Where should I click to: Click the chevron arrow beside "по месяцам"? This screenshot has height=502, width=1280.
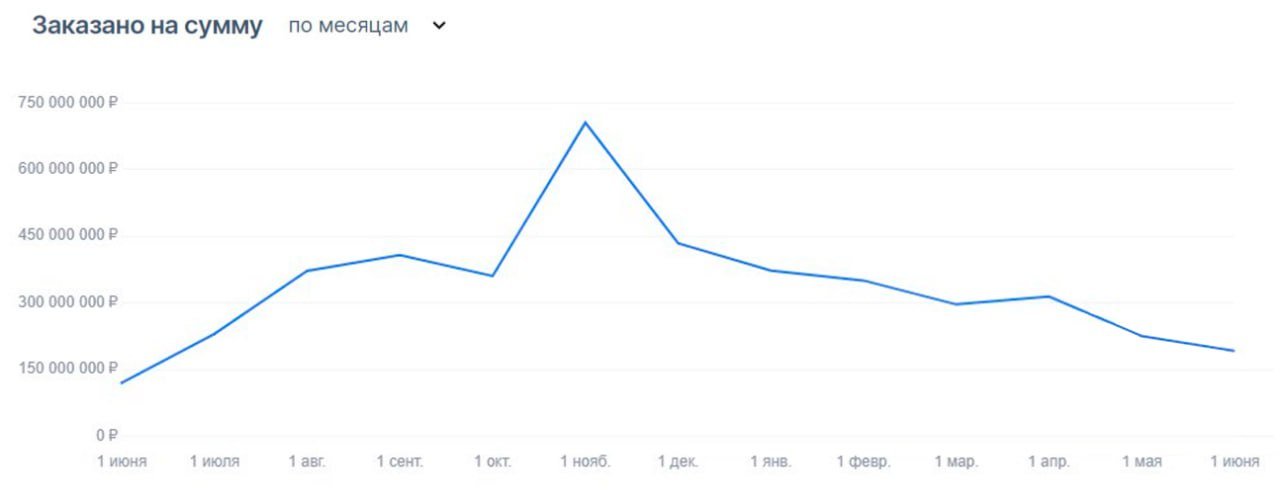pyautogui.click(x=438, y=27)
